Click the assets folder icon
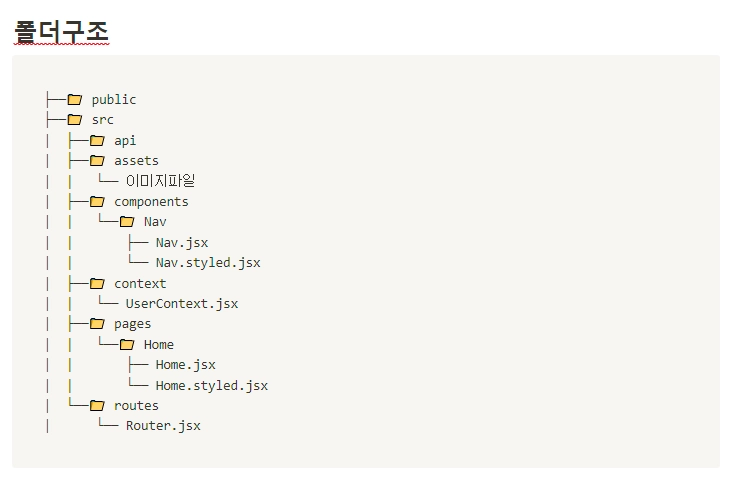 click(97, 160)
